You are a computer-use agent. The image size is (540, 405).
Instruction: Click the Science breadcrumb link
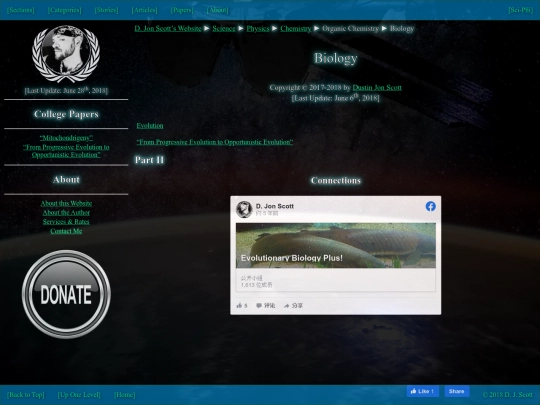click(224, 29)
